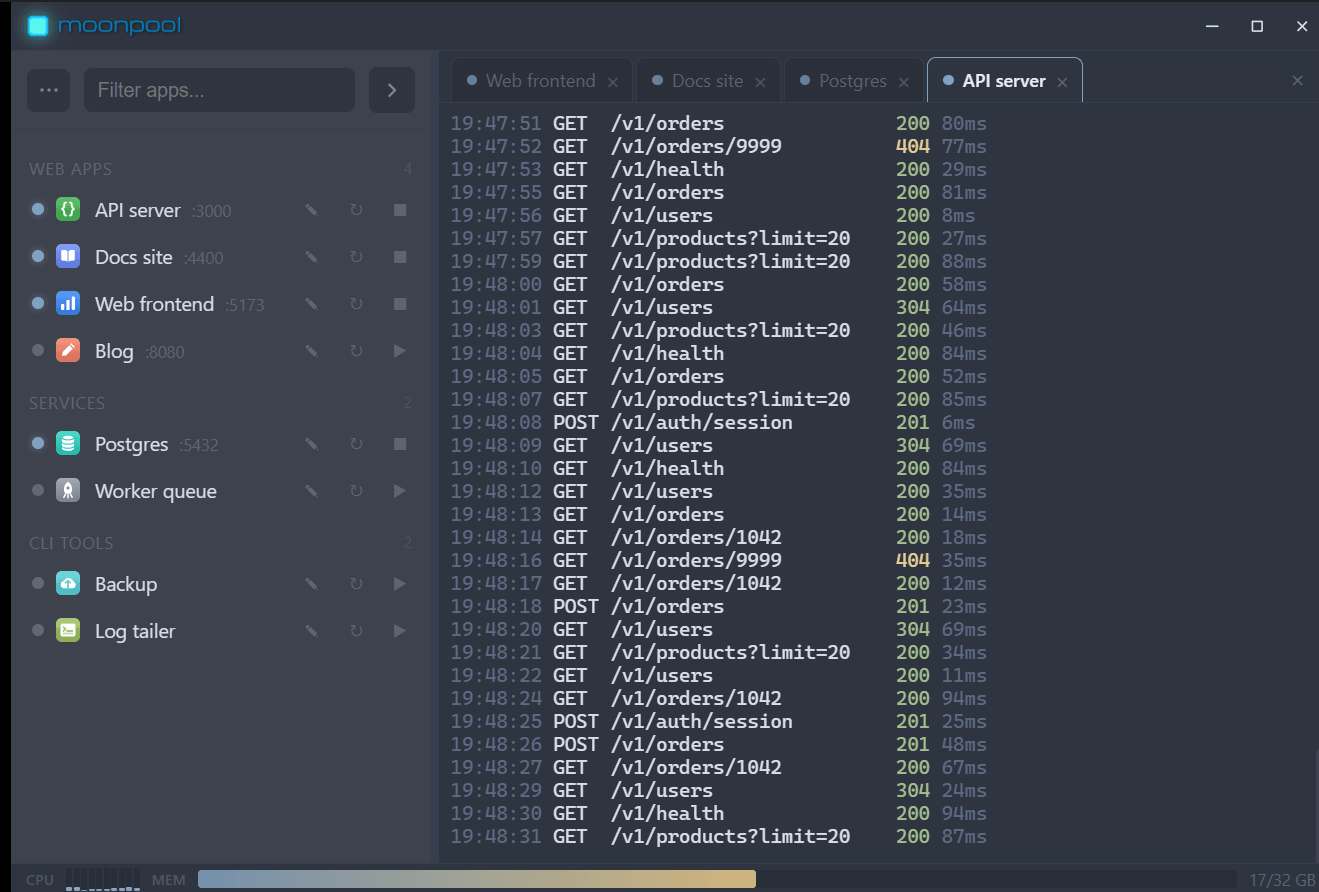Restart the API server app
The height and width of the screenshot is (892, 1319).
(x=356, y=210)
